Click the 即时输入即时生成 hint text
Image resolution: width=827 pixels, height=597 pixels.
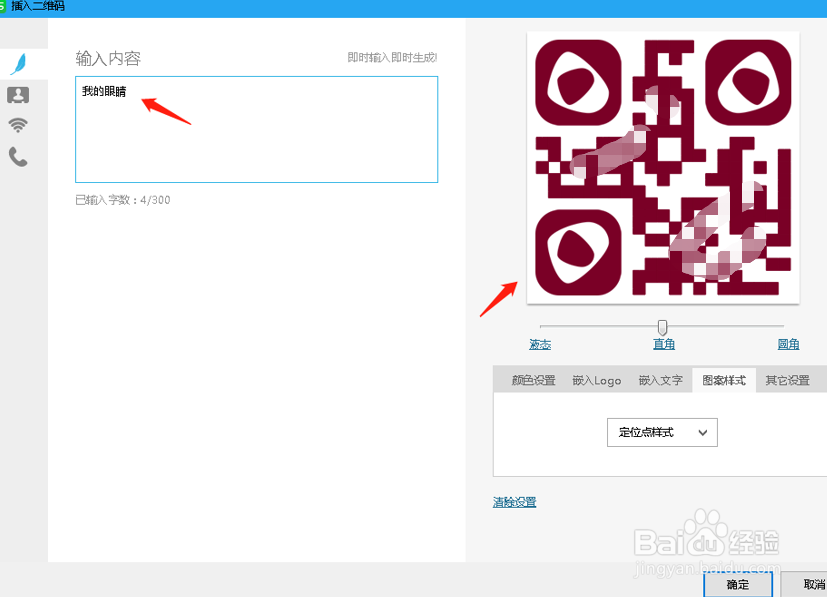pyautogui.click(x=392, y=57)
